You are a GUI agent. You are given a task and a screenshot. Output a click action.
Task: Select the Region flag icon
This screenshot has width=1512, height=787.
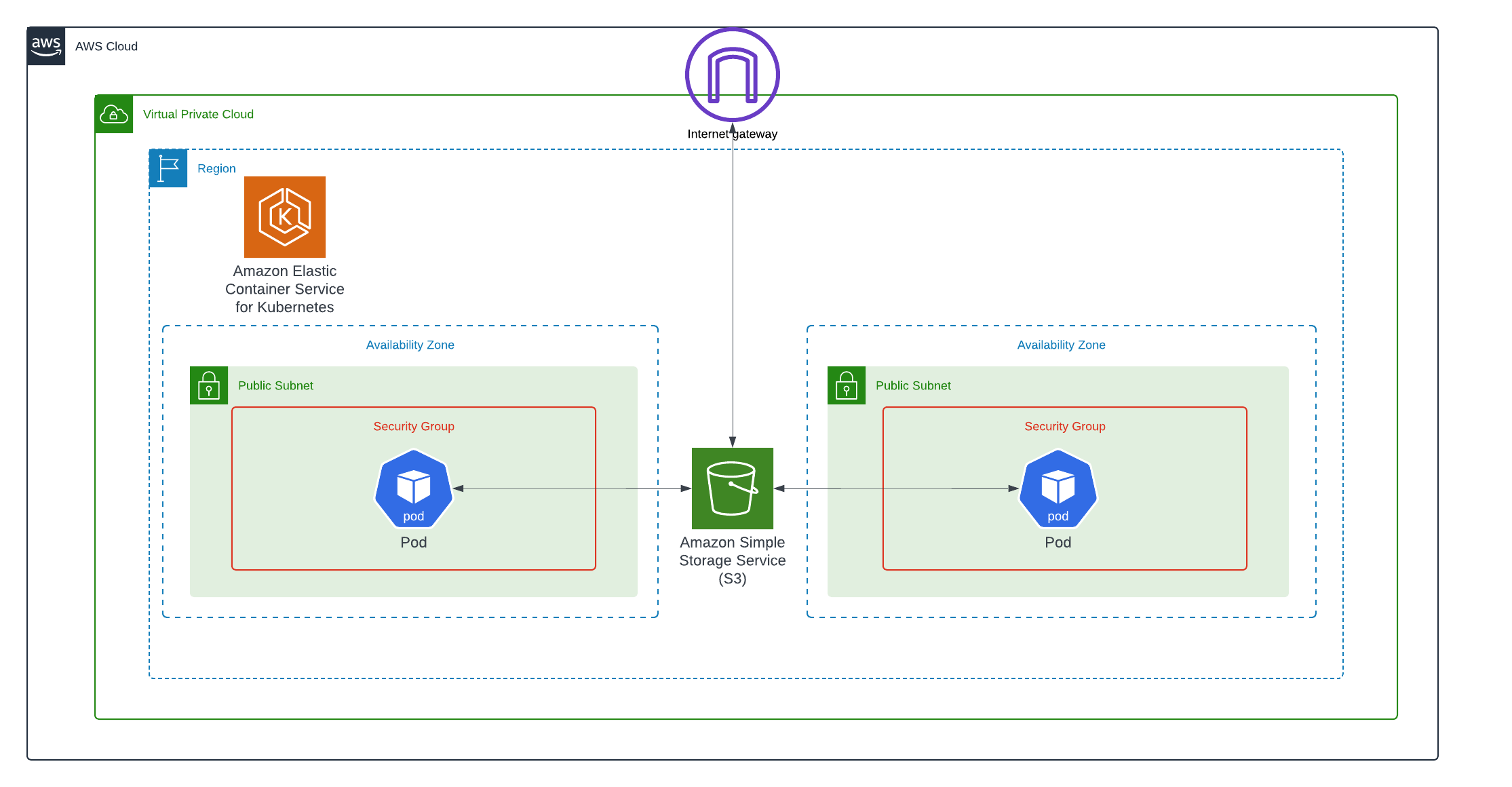coord(168,168)
